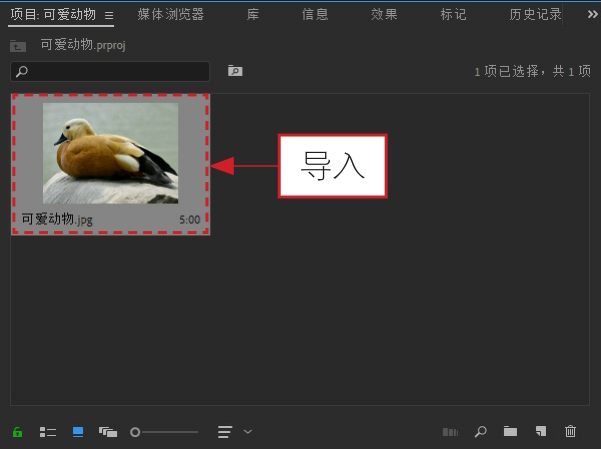Switch to the 库 tab

coord(253,15)
